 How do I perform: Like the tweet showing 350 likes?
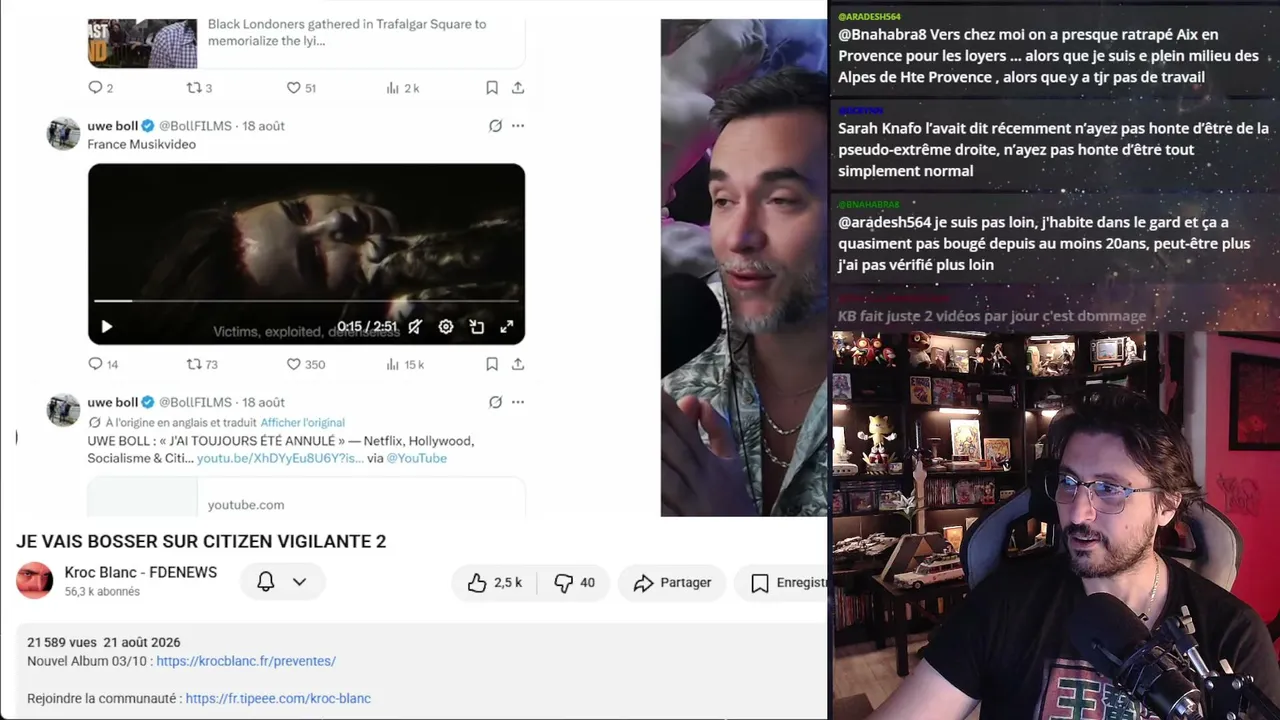pyautogui.click(x=294, y=365)
